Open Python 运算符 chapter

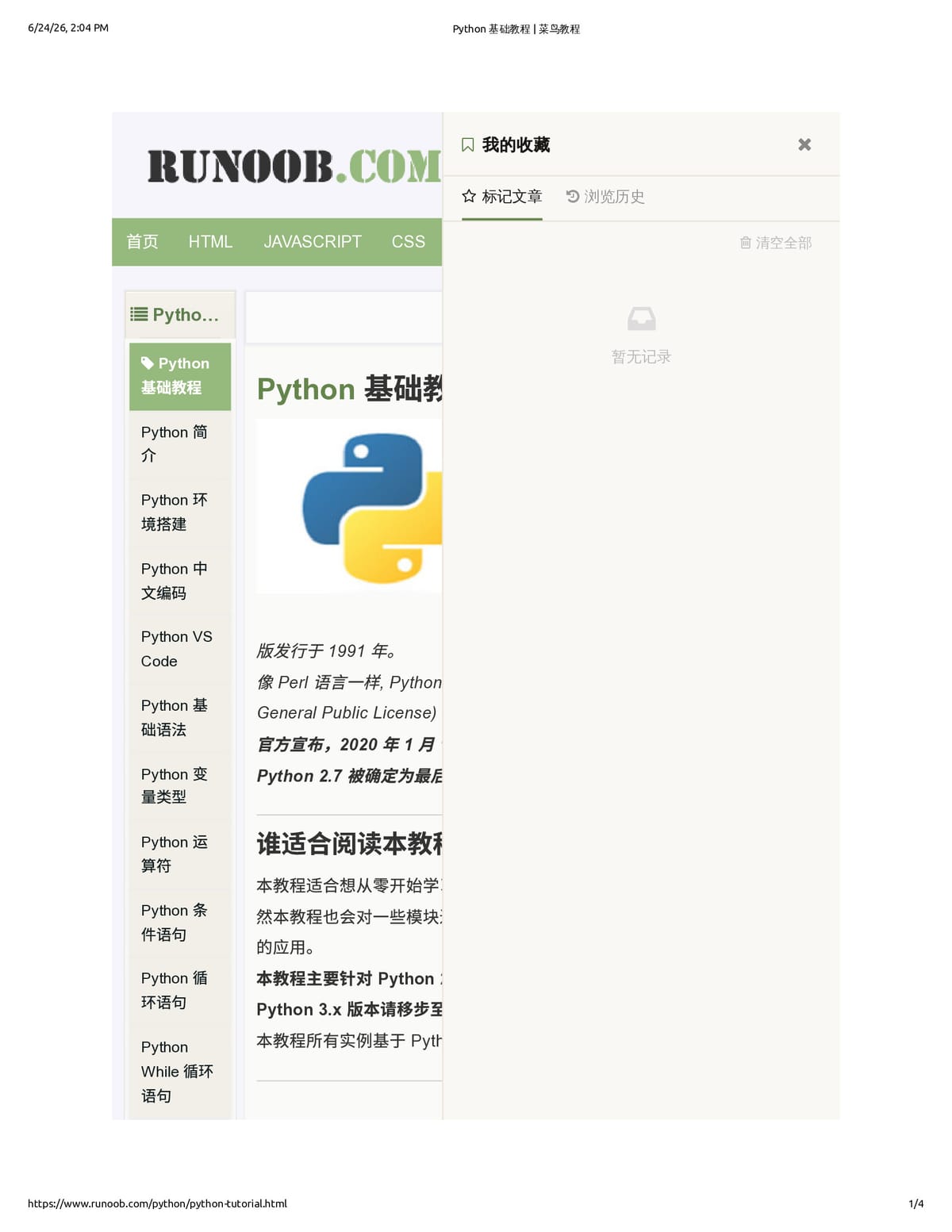(x=180, y=854)
